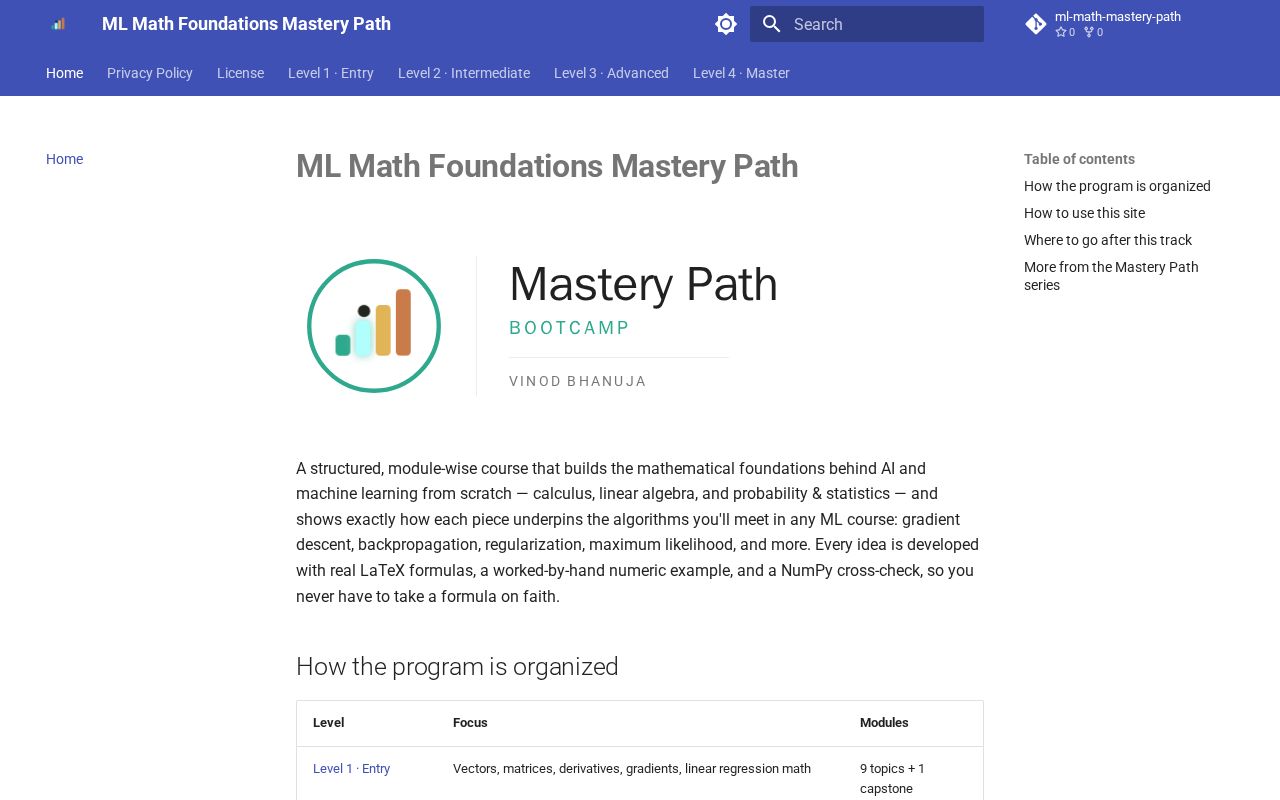Switch to Level 2 · Intermediate tab
This screenshot has height=800, width=1280.
coord(464,73)
